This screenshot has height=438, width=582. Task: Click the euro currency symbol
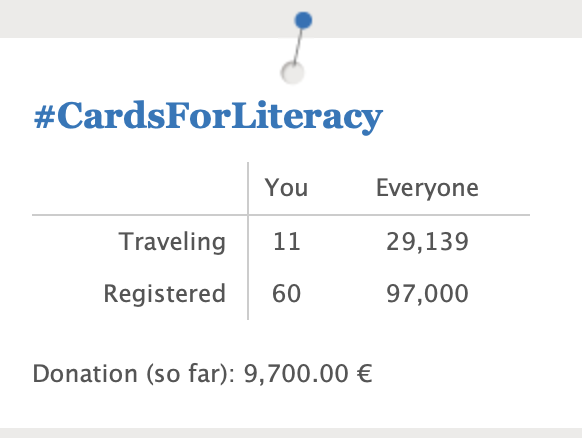click(x=364, y=374)
